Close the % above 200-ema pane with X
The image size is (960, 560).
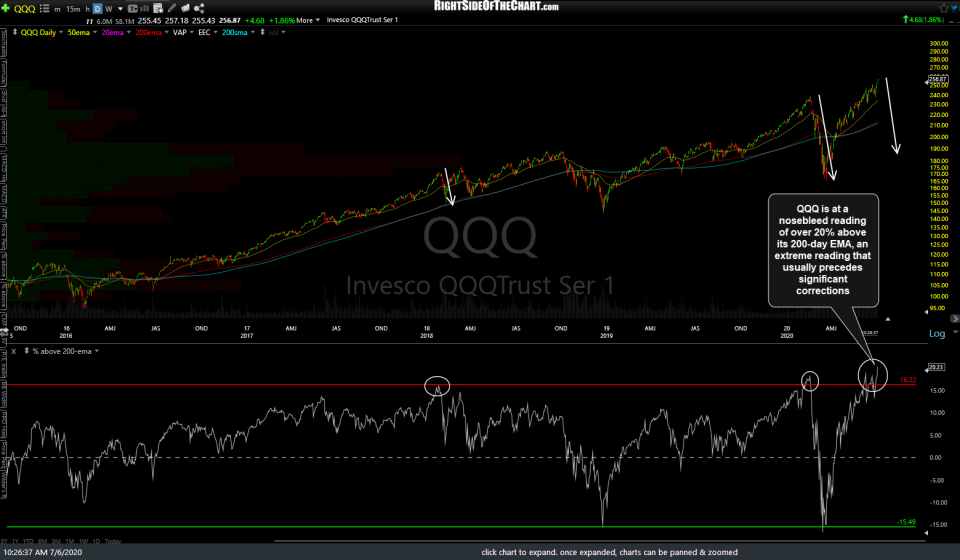pos(13,351)
